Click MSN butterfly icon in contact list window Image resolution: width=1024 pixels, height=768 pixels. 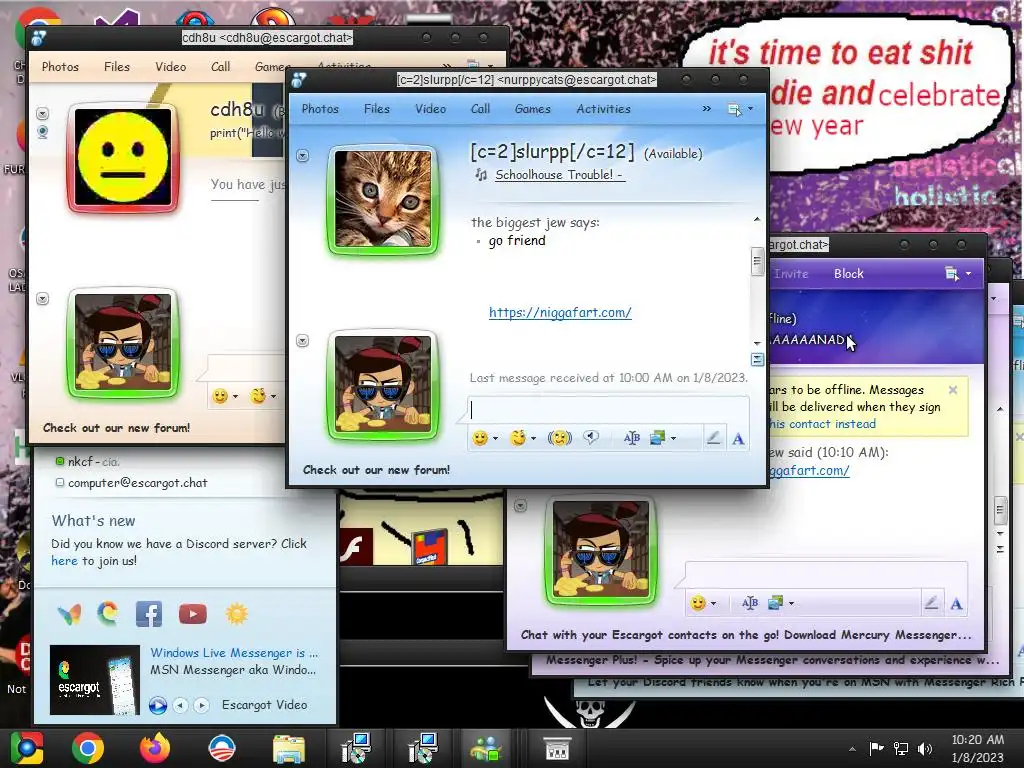click(69, 614)
